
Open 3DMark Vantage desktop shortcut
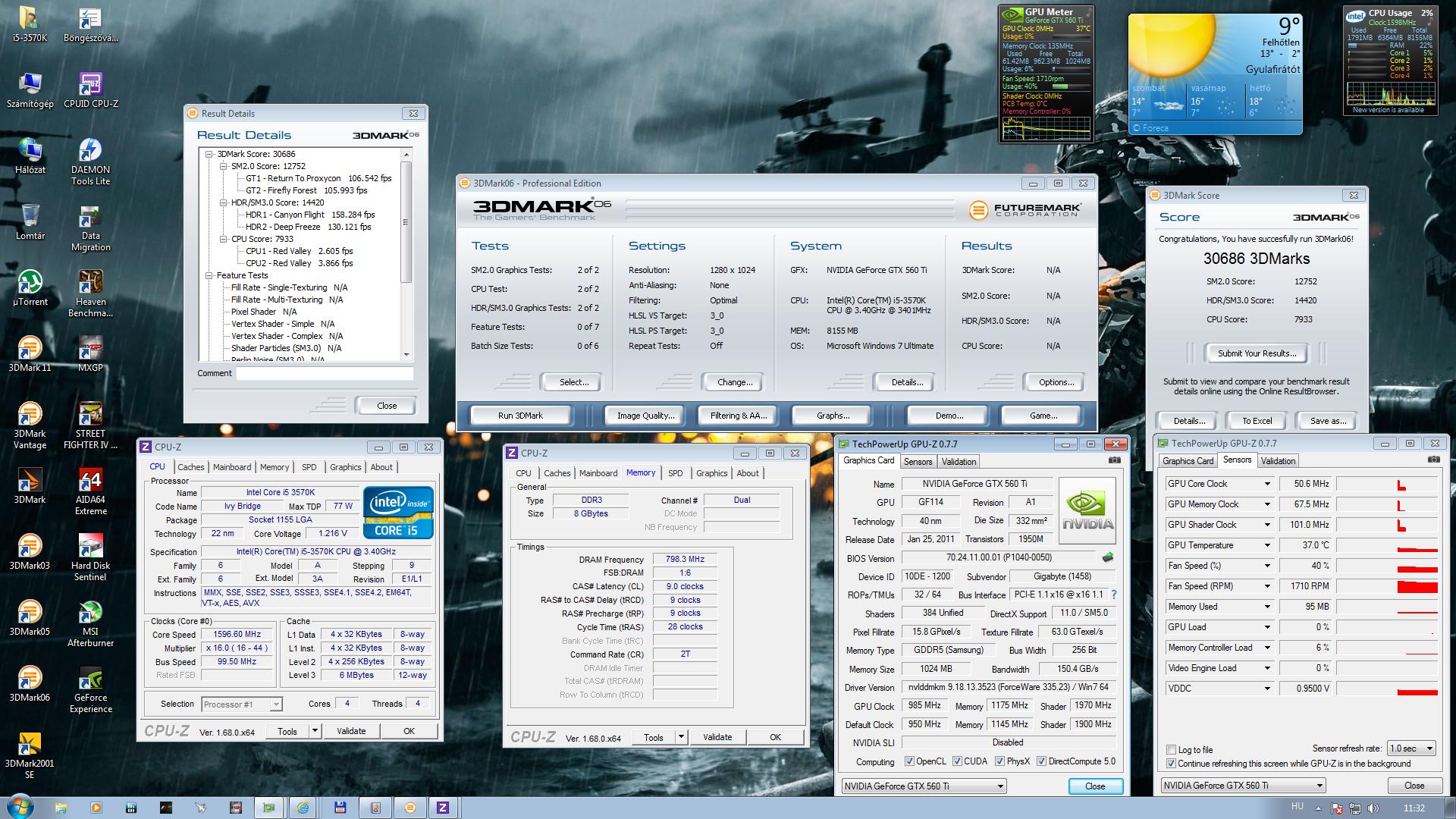point(30,425)
